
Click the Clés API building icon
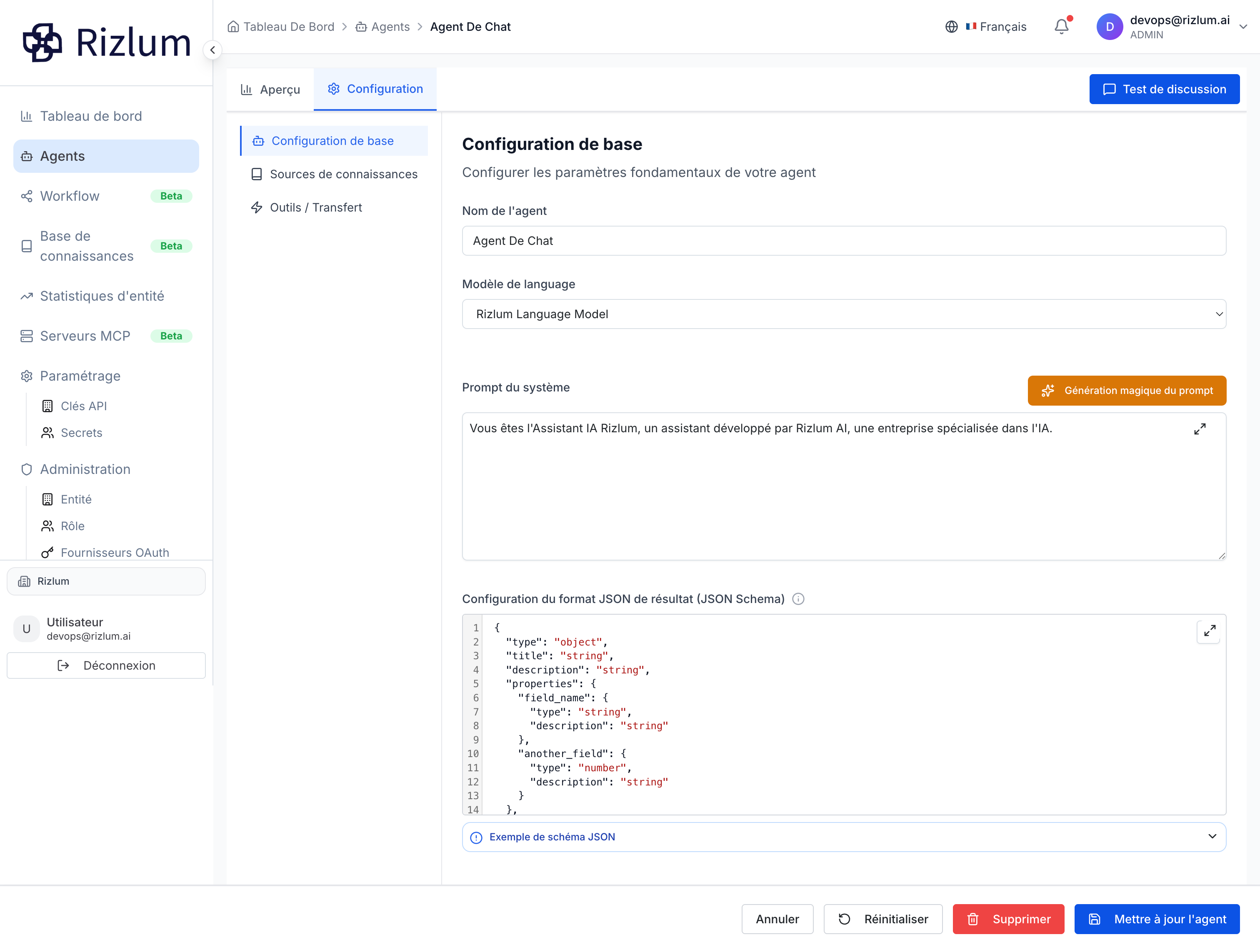(47, 406)
